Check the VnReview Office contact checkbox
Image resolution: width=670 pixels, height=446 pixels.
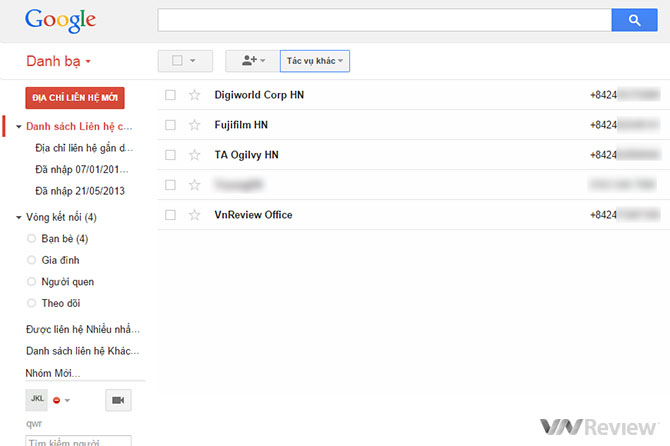[x=170, y=215]
